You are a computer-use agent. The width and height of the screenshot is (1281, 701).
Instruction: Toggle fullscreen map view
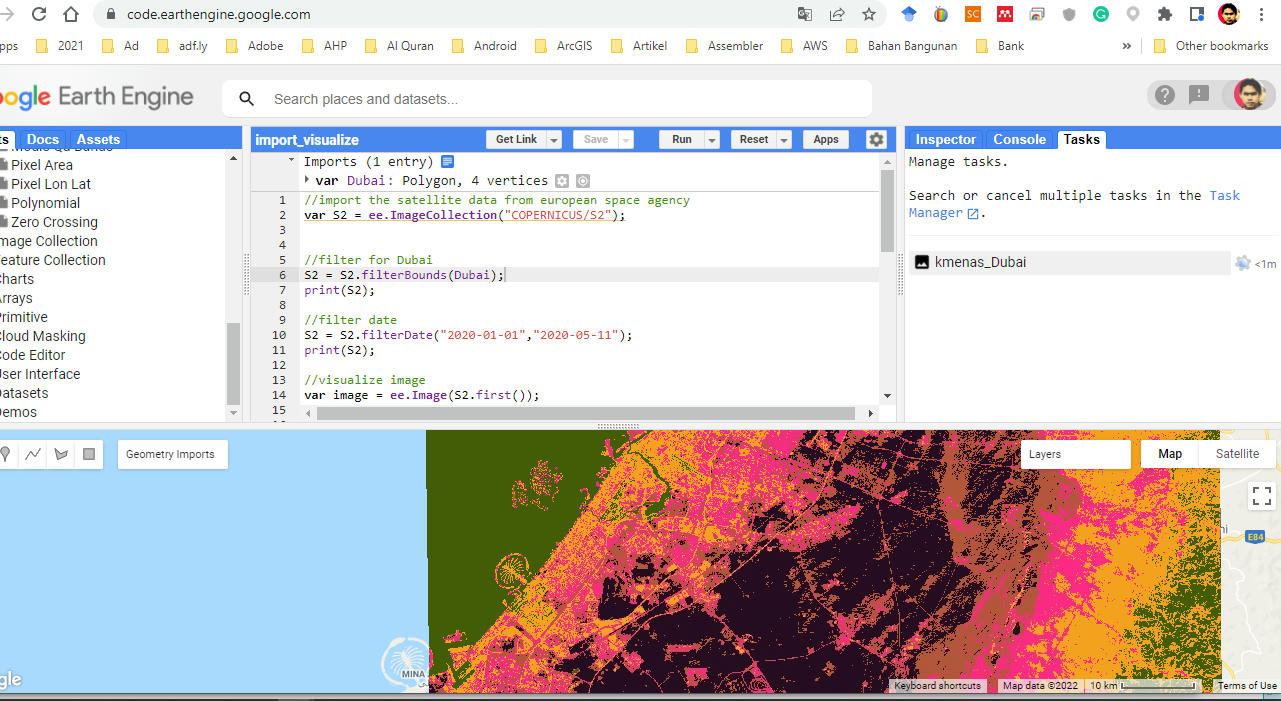coord(1261,496)
